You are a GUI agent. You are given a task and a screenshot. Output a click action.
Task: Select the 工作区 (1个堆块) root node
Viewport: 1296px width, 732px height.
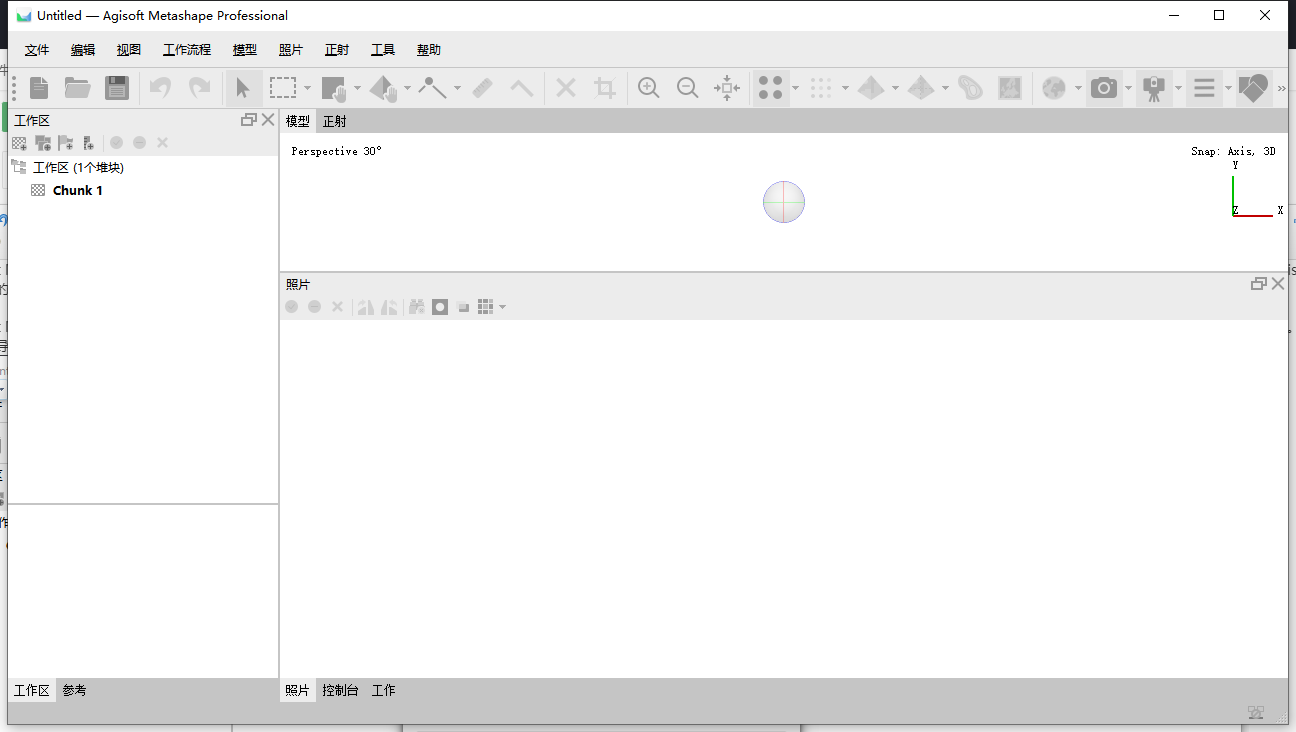coord(78,167)
